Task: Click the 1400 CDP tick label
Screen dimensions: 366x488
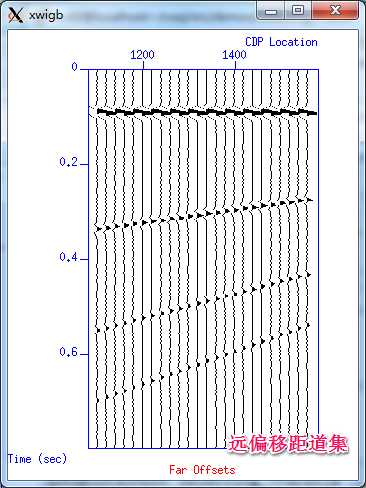Action: (x=234, y=55)
